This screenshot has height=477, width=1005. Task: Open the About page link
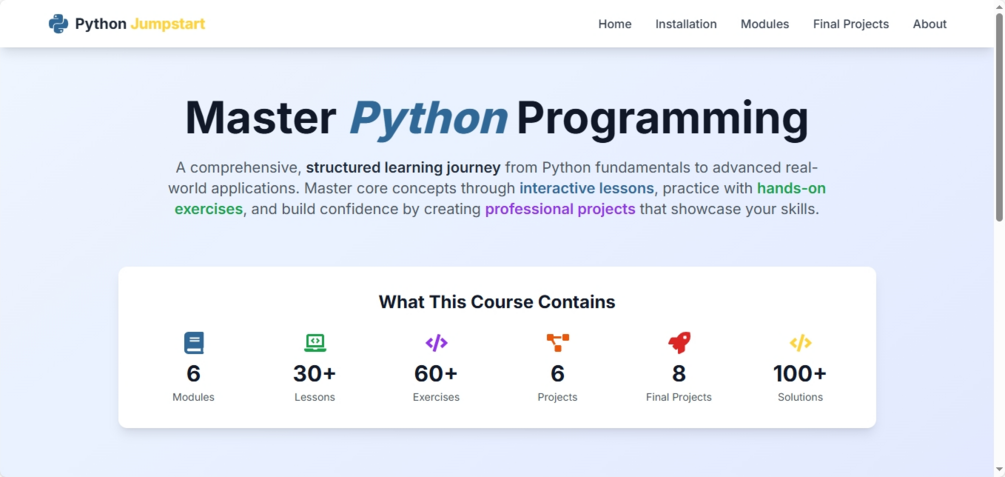coord(930,24)
